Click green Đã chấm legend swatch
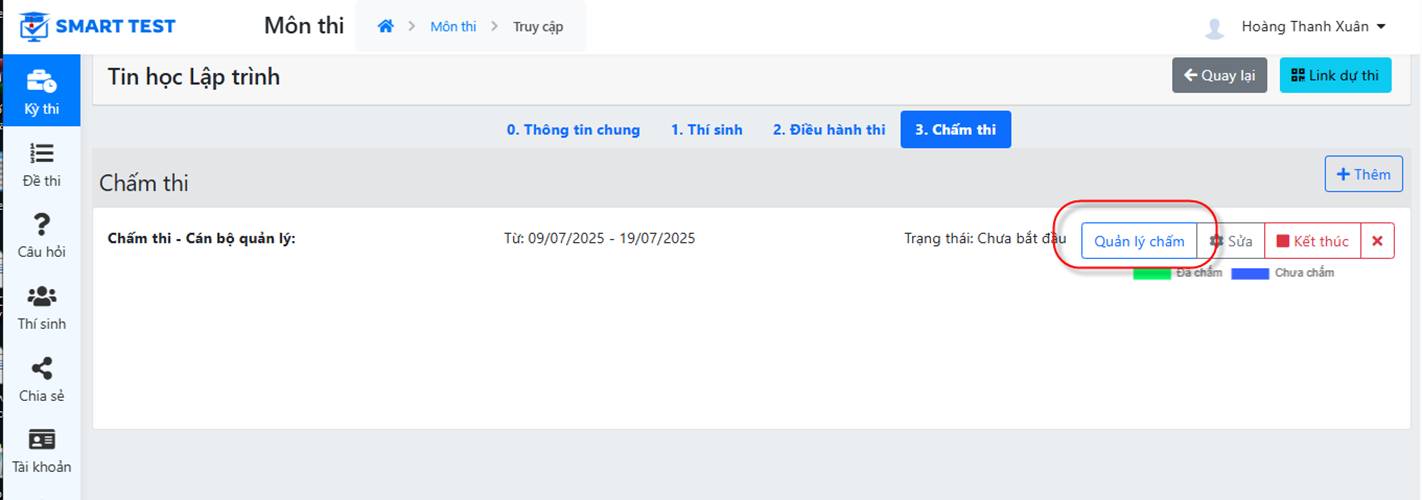Image resolution: width=1422 pixels, height=500 pixels. click(x=1152, y=274)
